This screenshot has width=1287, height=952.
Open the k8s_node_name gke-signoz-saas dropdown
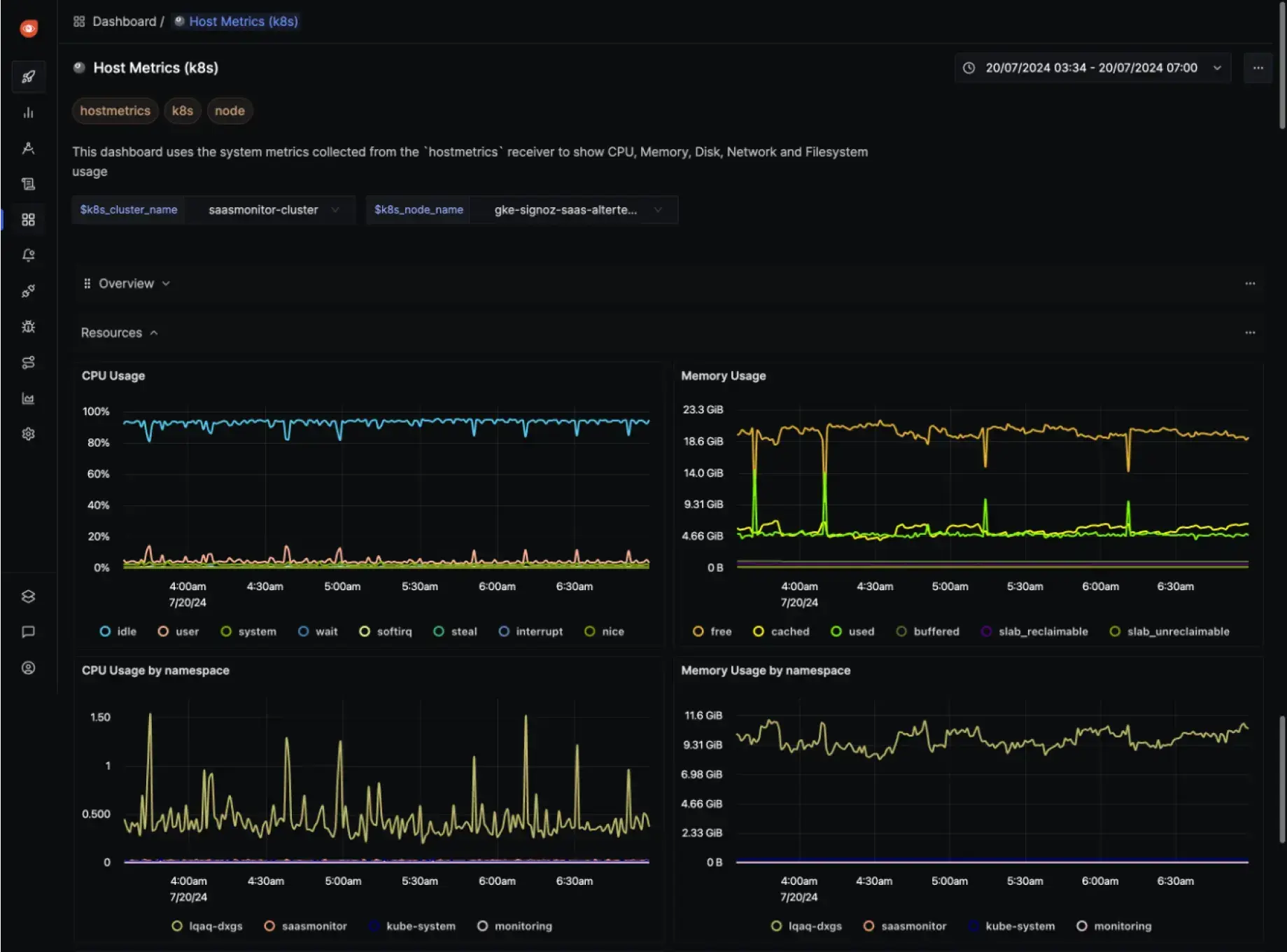pos(575,210)
